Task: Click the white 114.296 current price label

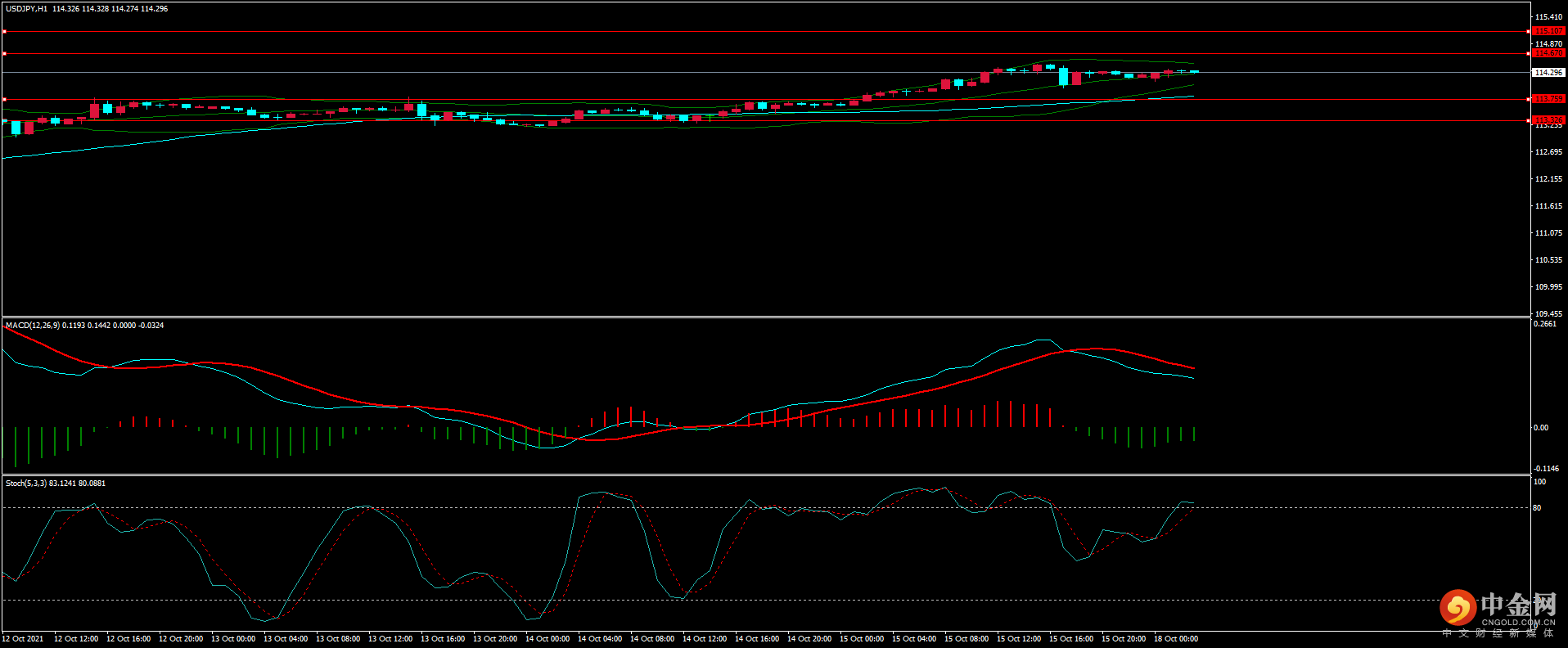Action: click(x=1548, y=72)
